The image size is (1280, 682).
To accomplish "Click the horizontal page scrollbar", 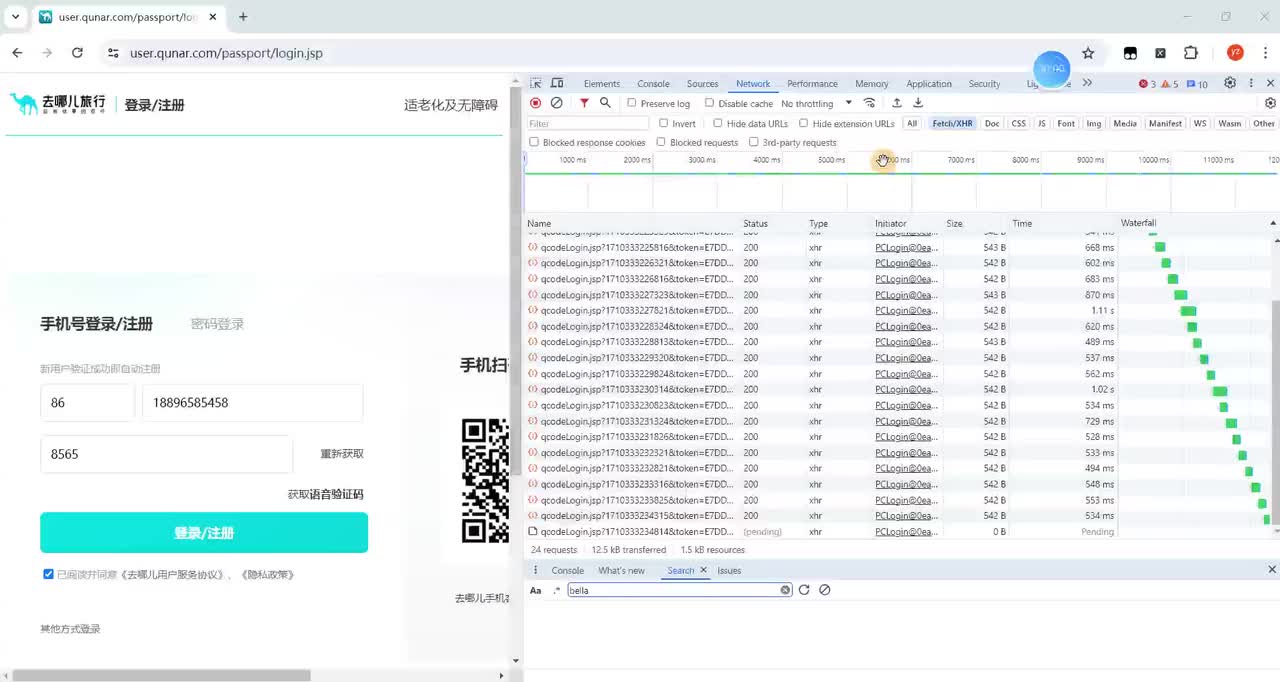I will [x=160, y=675].
